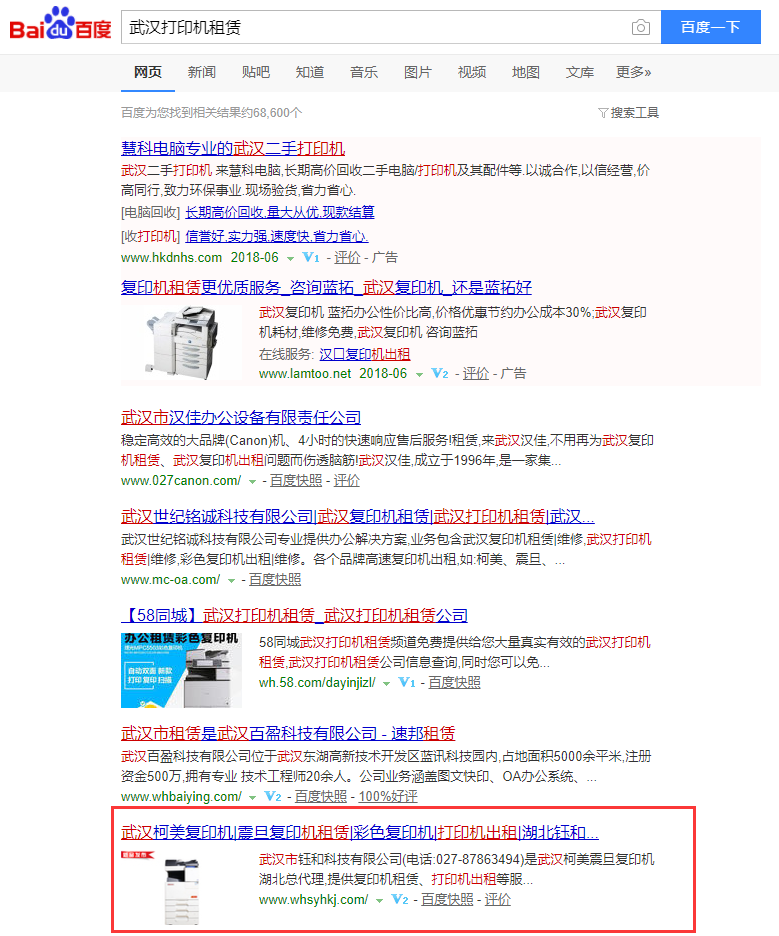The height and width of the screenshot is (936, 779).
Task: Switch to the 文库 tab
Action: (x=580, y=72)
